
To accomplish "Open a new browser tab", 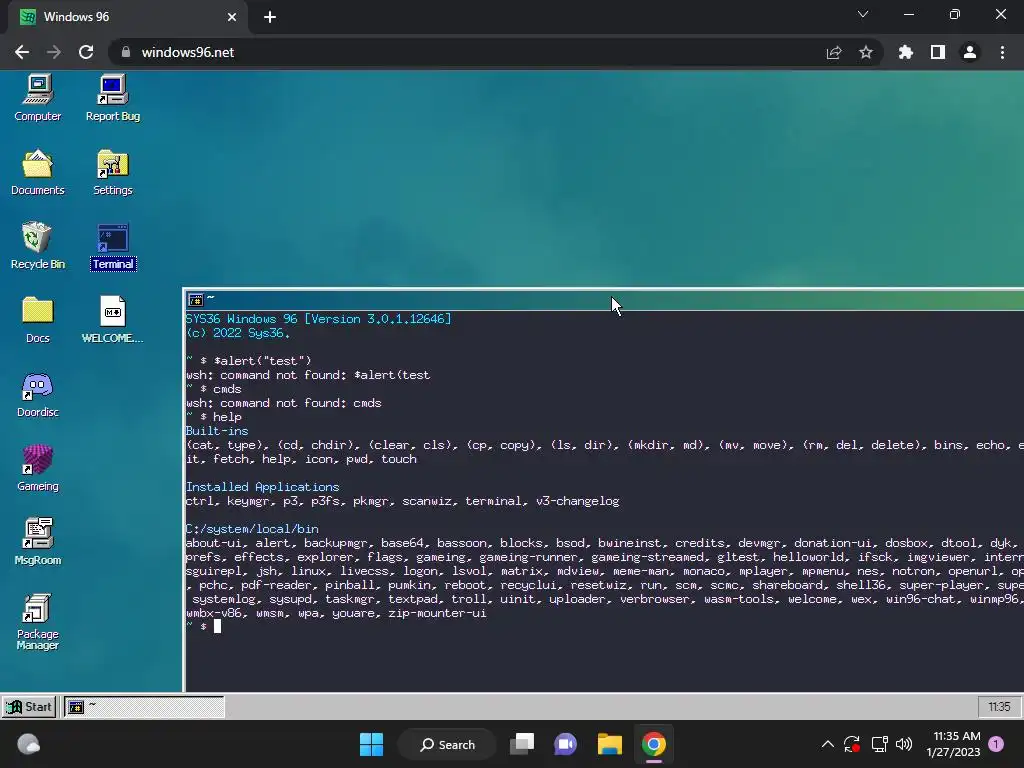I will (x=270, y=17).
